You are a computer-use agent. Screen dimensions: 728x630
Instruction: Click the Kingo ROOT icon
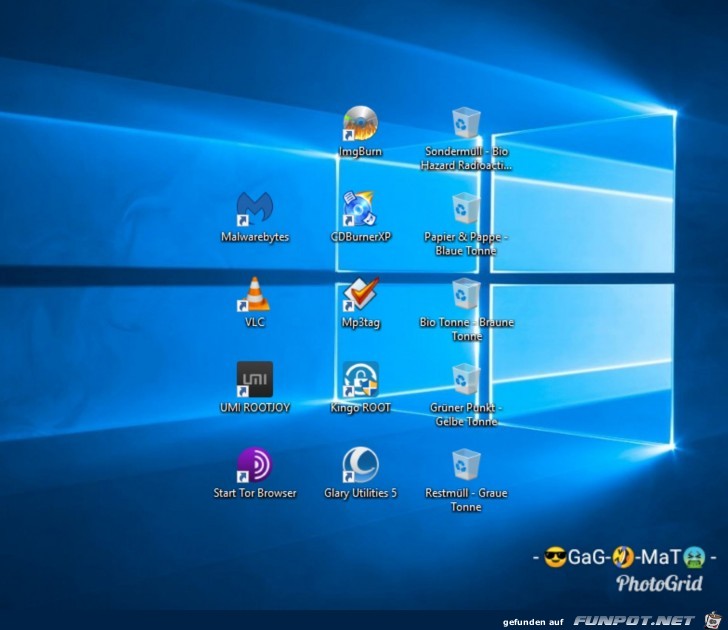coord(361,379)
